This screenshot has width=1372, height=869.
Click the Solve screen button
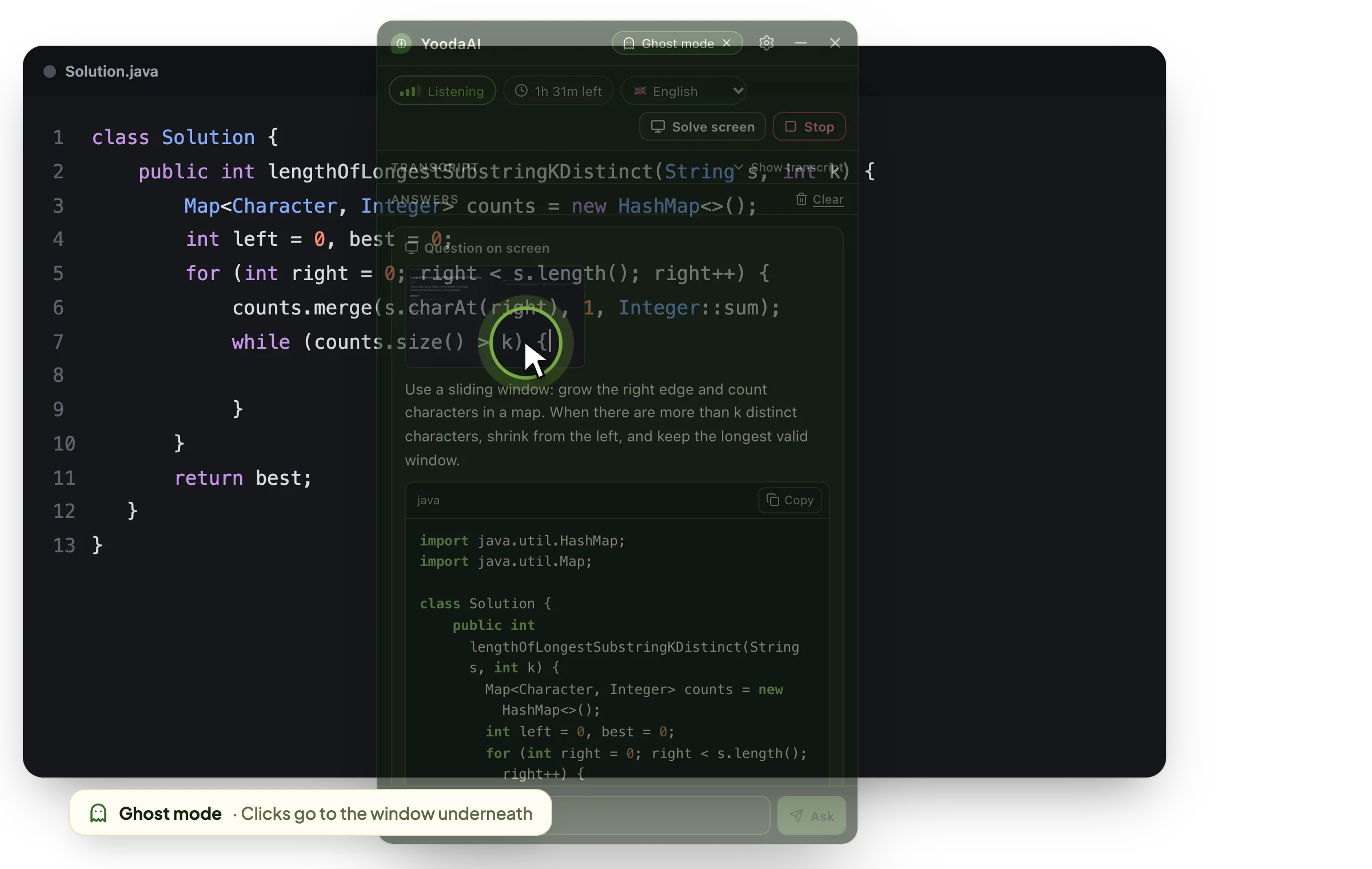703,126
